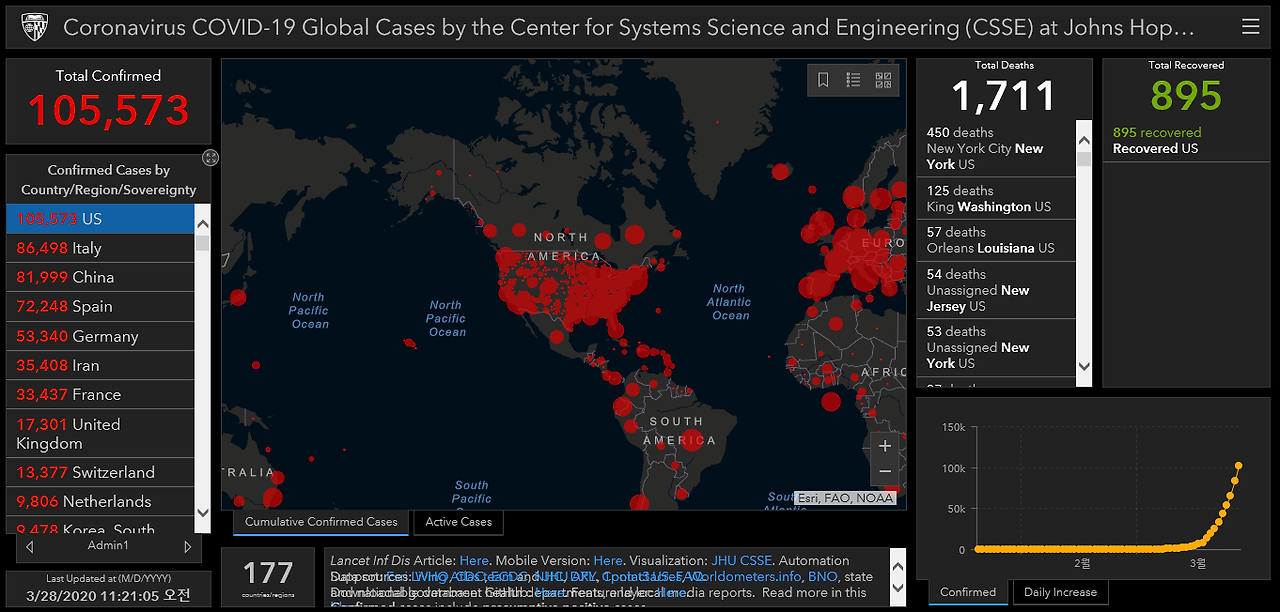The image size is (1280, 612).
Task: Open the Mobile Version Here link
Action: (608, 561)
